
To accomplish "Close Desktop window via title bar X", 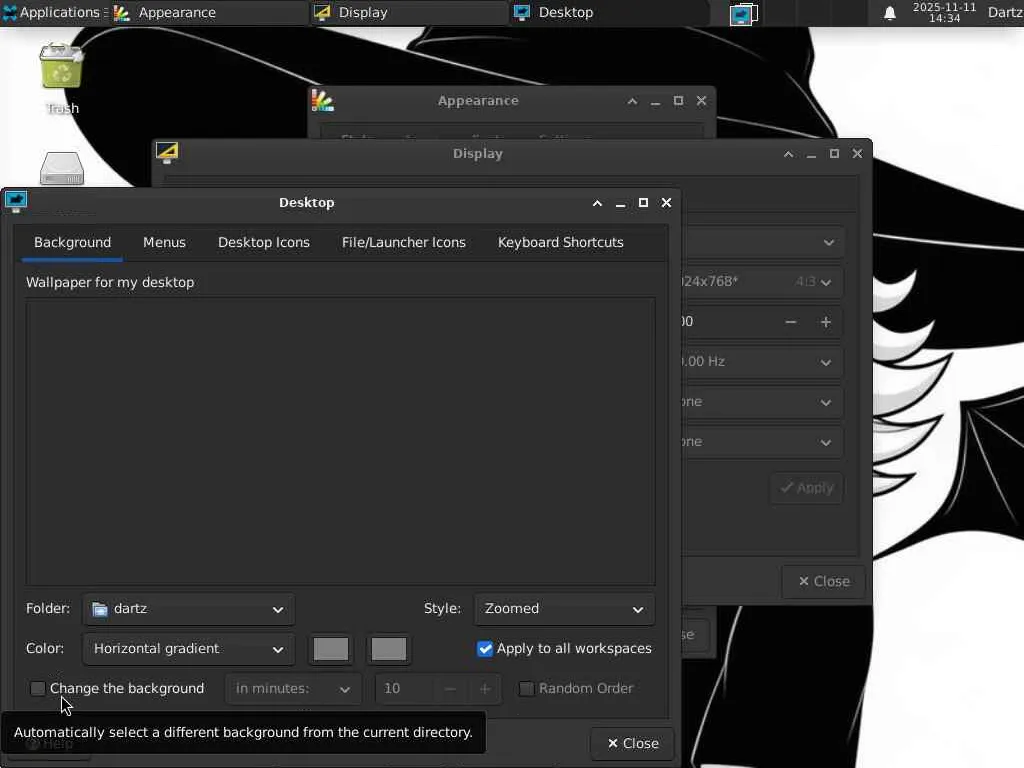I will [x=666, y=202].
